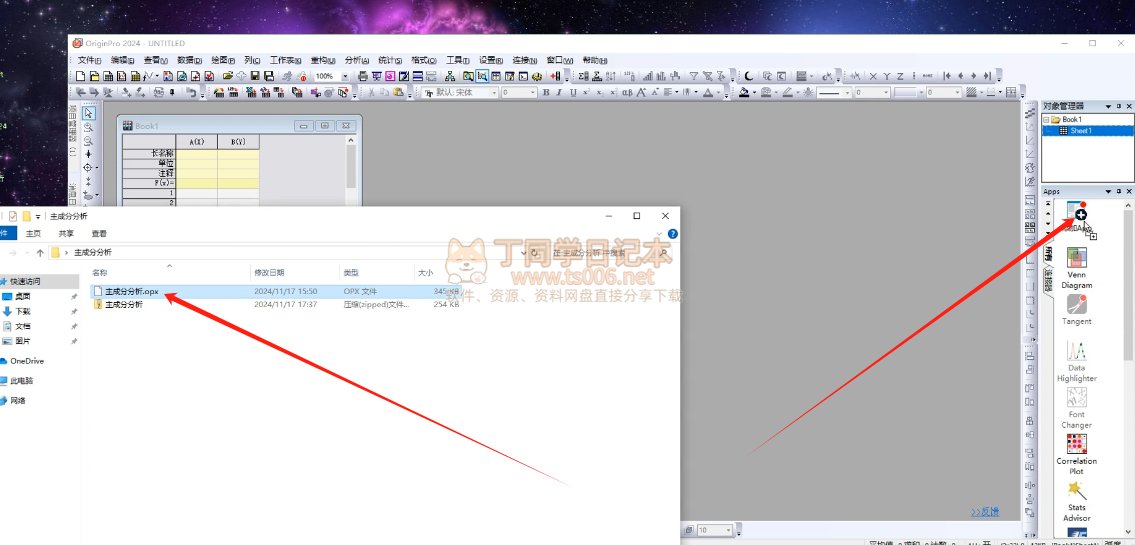Launch the Font Changer app
The image size is (1135, 545).
[x=1076, y=408]
